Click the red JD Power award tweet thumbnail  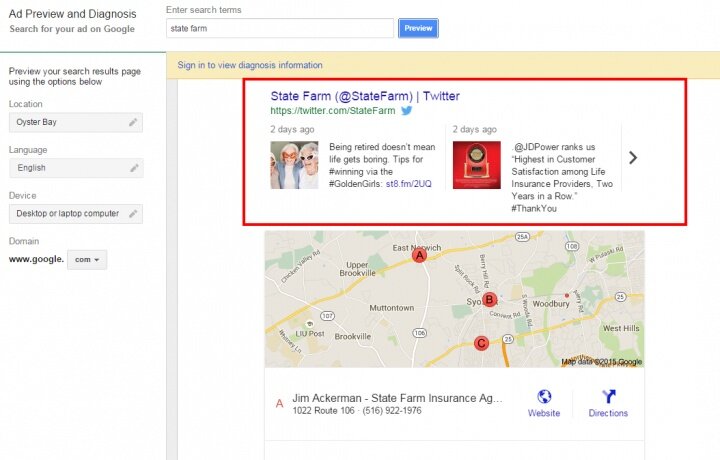pos(477,165)
